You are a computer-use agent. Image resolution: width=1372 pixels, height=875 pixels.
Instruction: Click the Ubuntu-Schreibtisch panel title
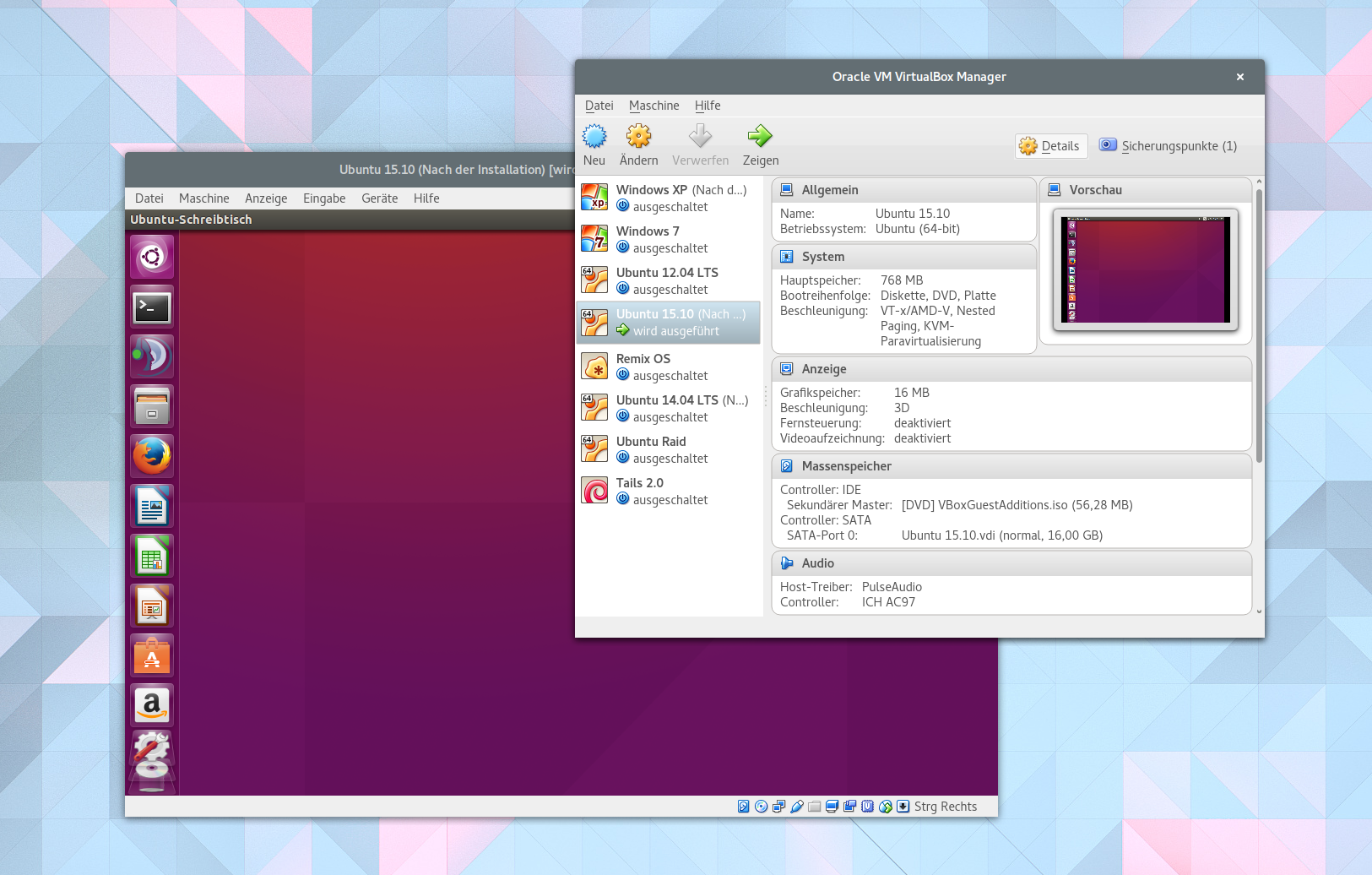[x=191, y=220]
